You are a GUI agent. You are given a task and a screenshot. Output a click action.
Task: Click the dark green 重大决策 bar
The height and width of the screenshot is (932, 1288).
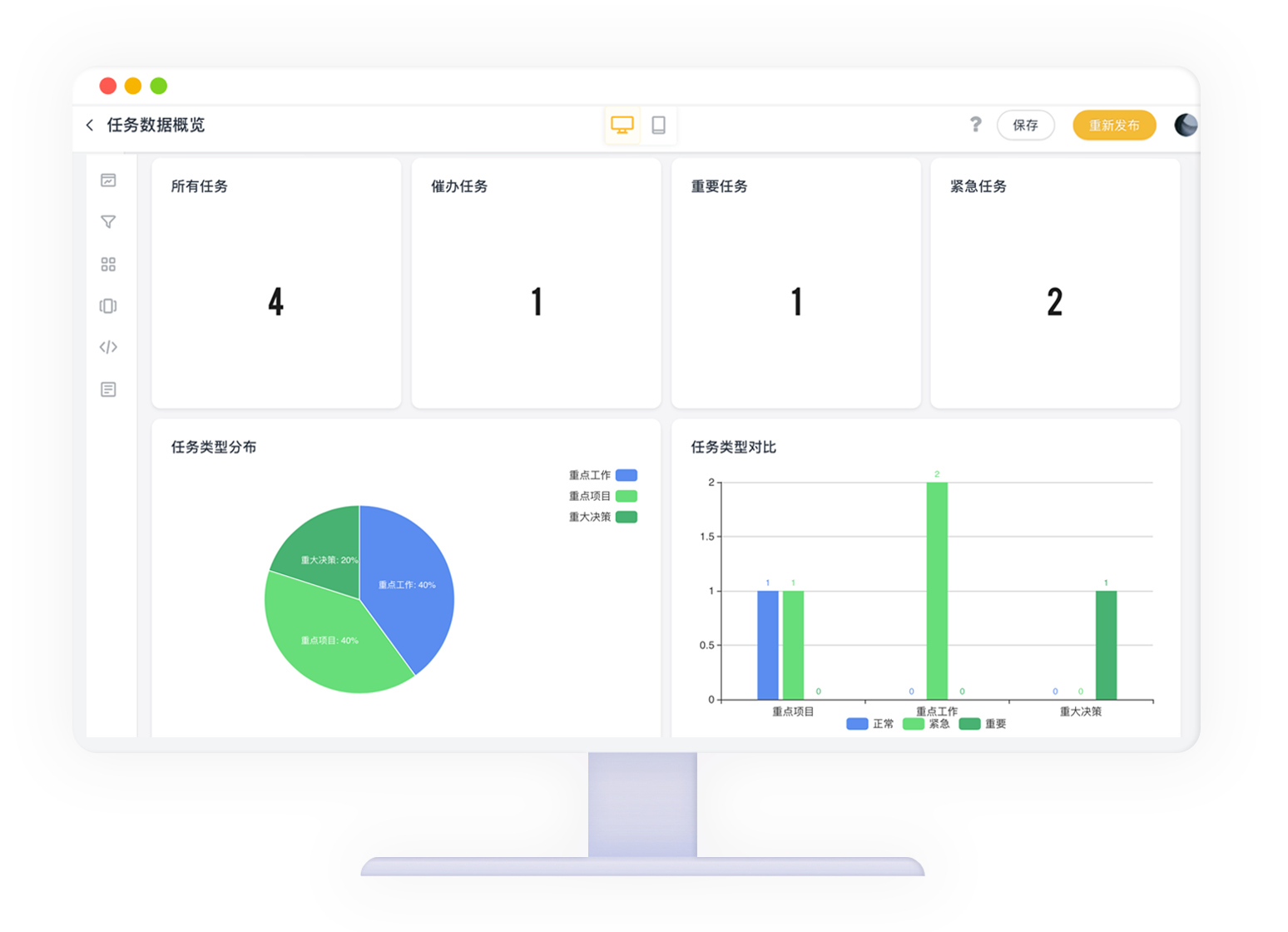[x=1106, y=645]
